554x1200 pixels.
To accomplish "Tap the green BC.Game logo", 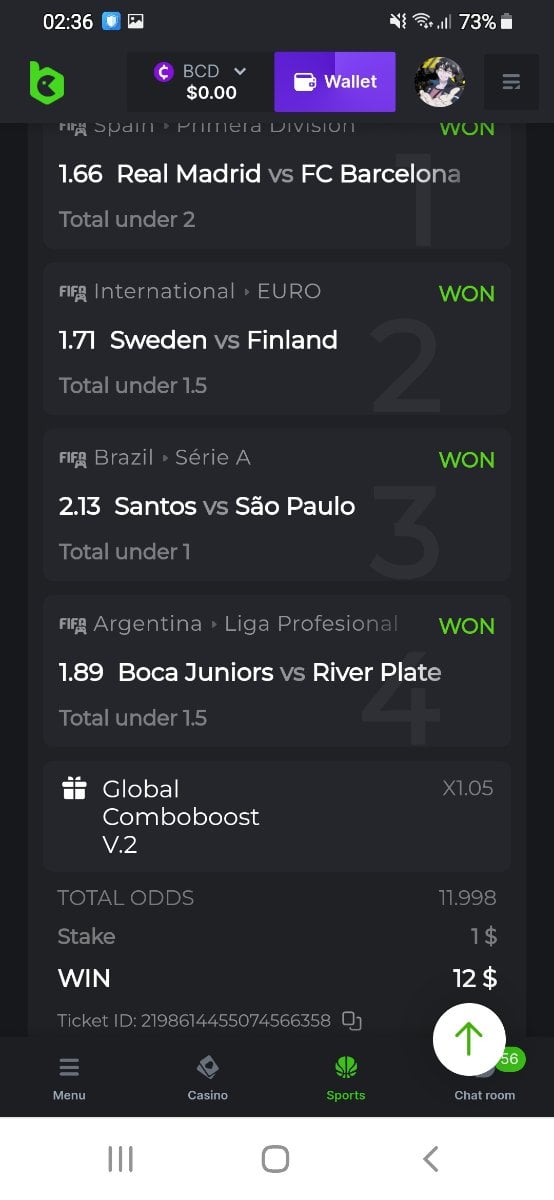I will tap(46, 82).
